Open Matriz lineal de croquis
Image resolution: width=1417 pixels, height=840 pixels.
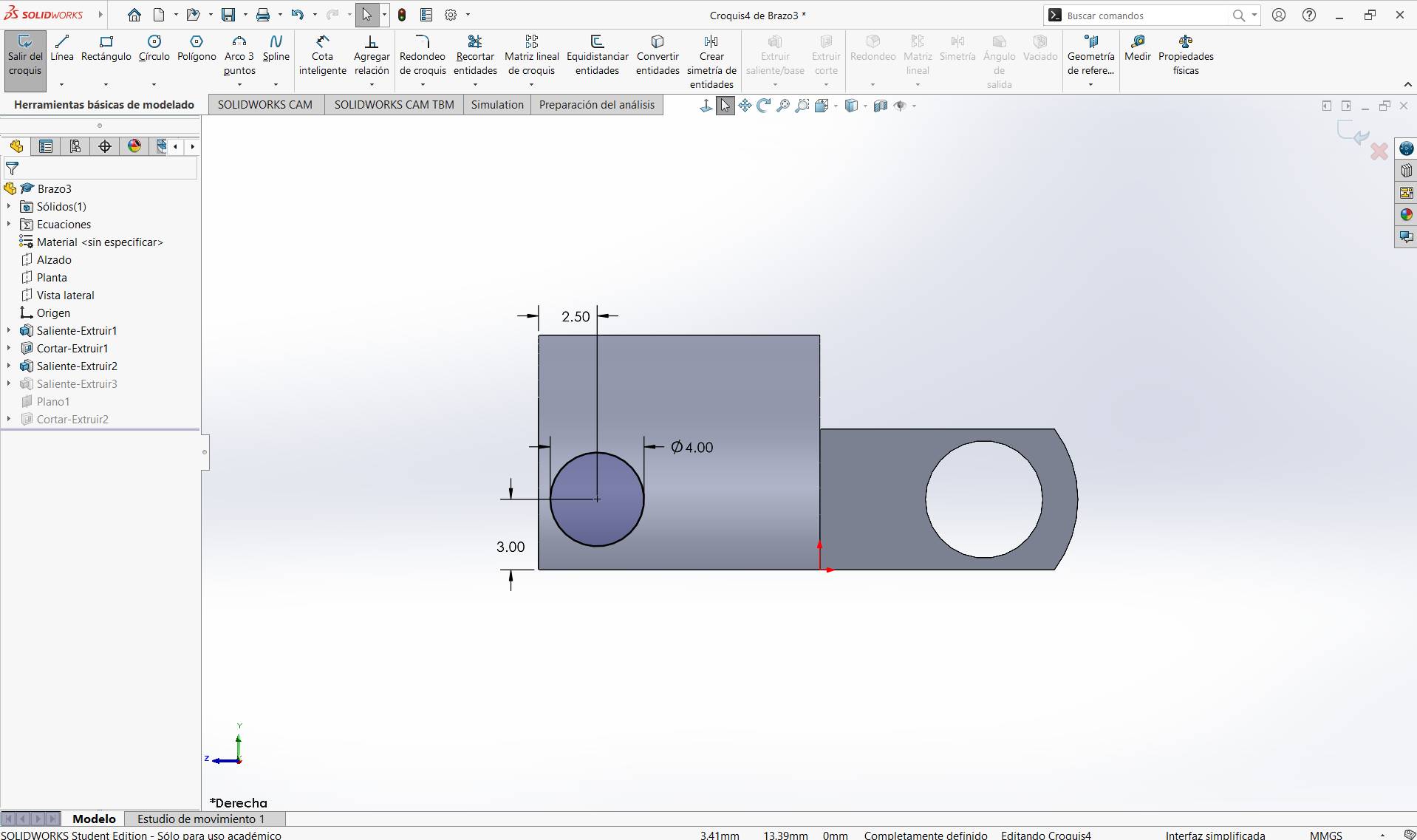pyautogui.click(x=532, y=55)
